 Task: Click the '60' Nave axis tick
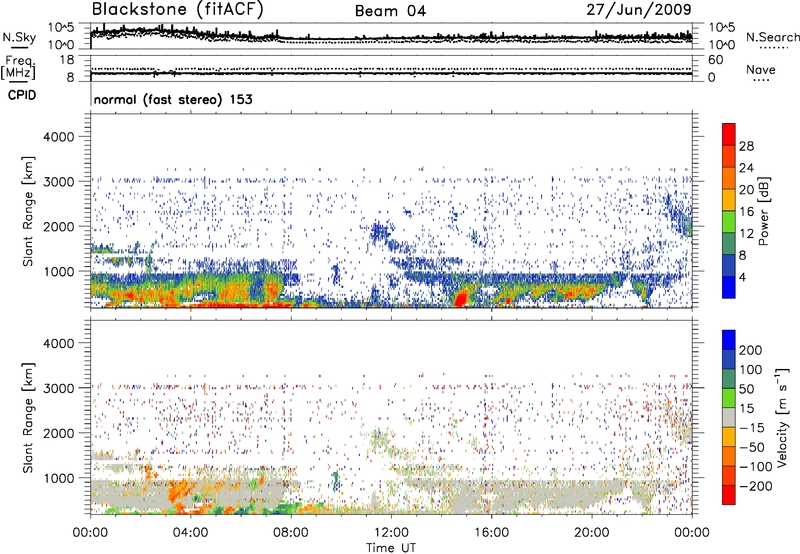click(x=715, y=60)
